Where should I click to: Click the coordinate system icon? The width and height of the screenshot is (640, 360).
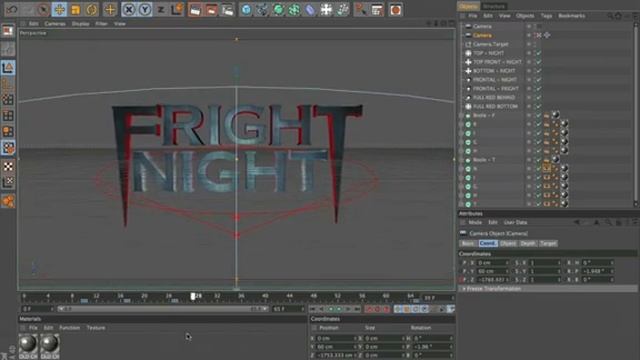click(177, 9)
